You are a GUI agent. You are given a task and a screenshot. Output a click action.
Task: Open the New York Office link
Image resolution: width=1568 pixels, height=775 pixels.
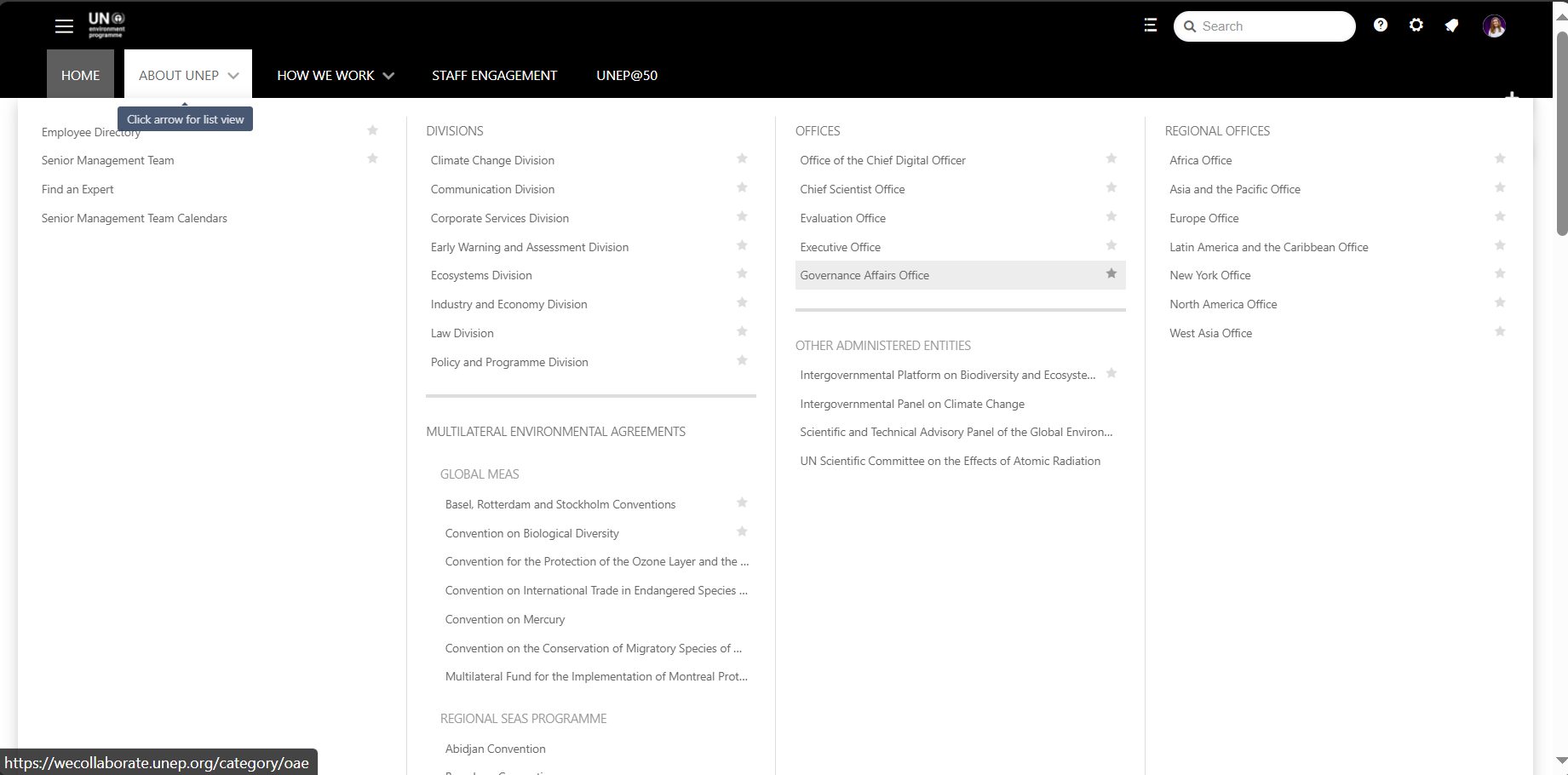(x=1210, y=275)
